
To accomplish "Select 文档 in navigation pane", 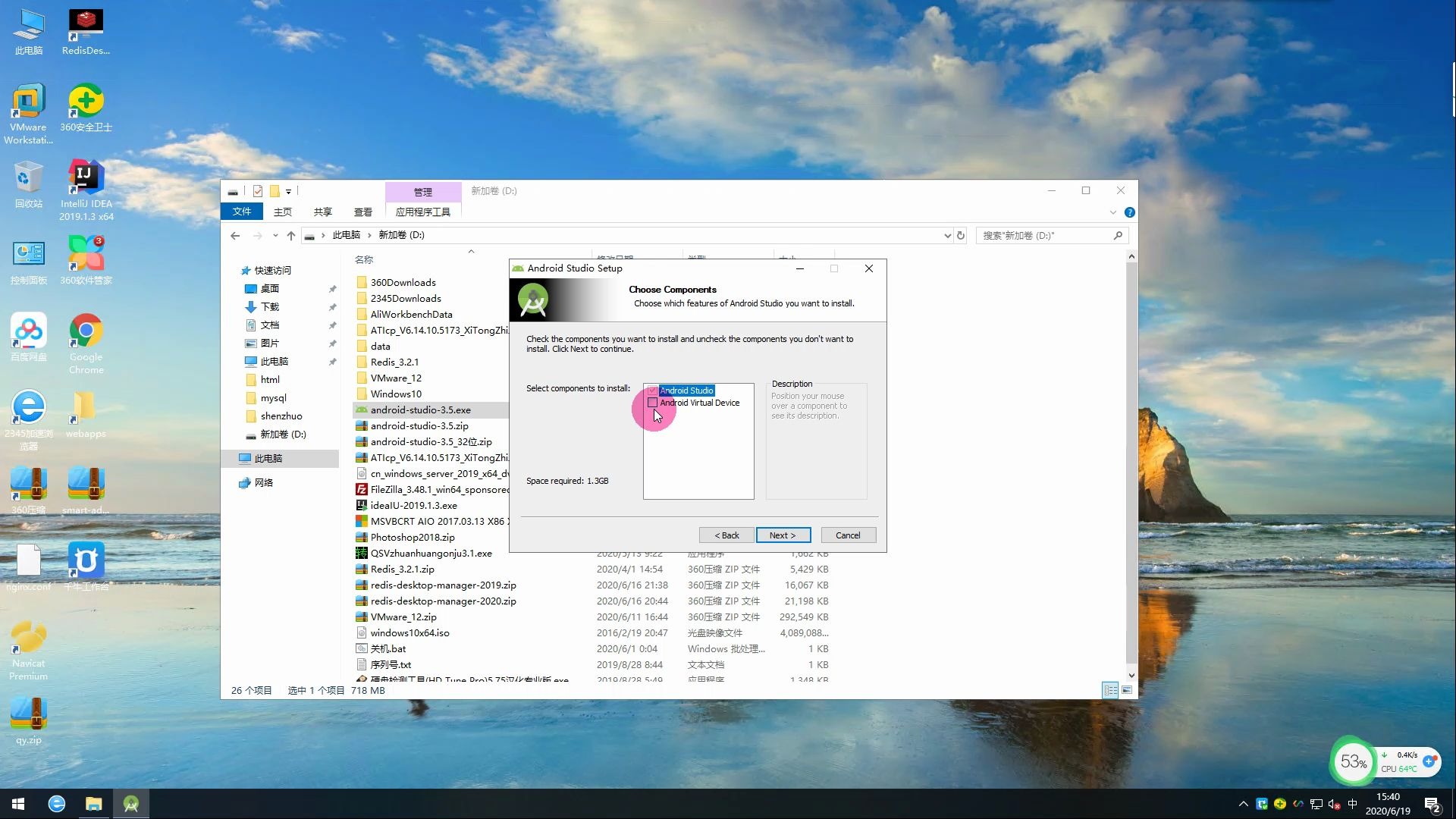I will click(x=270, y=325).
